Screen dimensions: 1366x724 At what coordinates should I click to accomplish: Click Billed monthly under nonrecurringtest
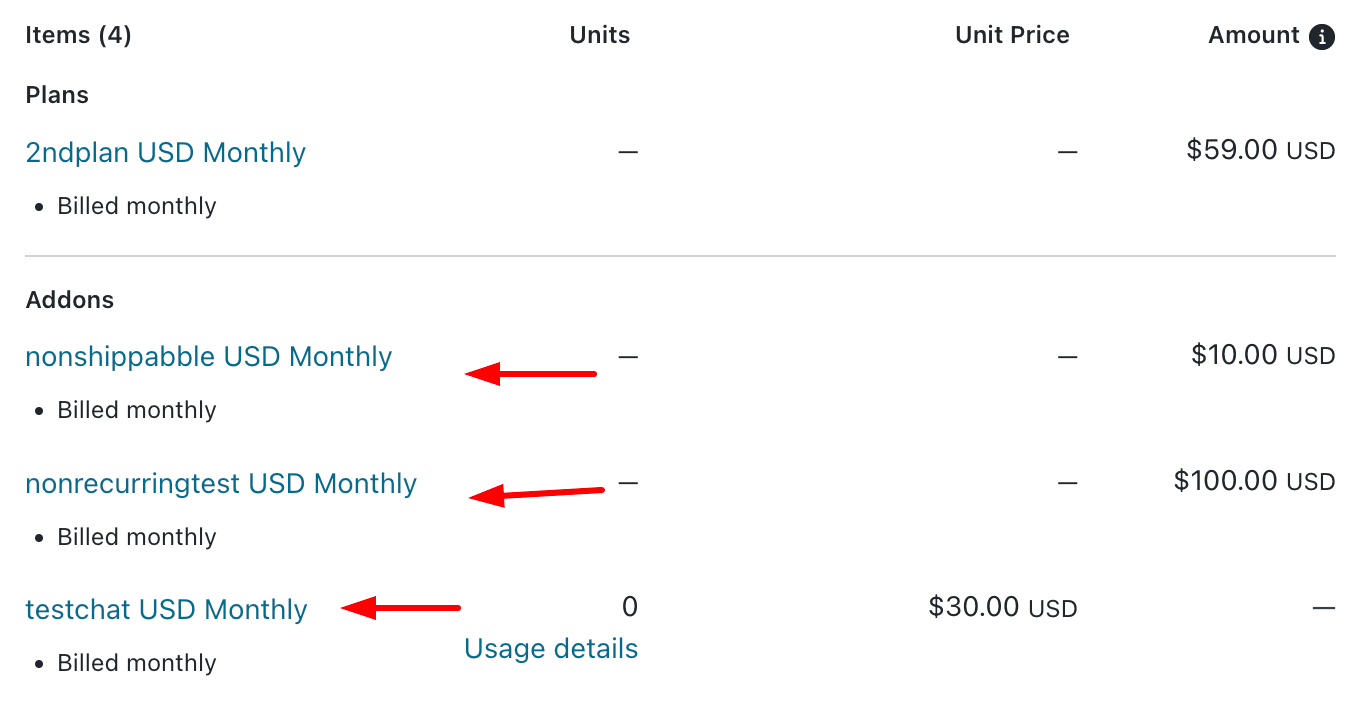(x=137, y=537)
